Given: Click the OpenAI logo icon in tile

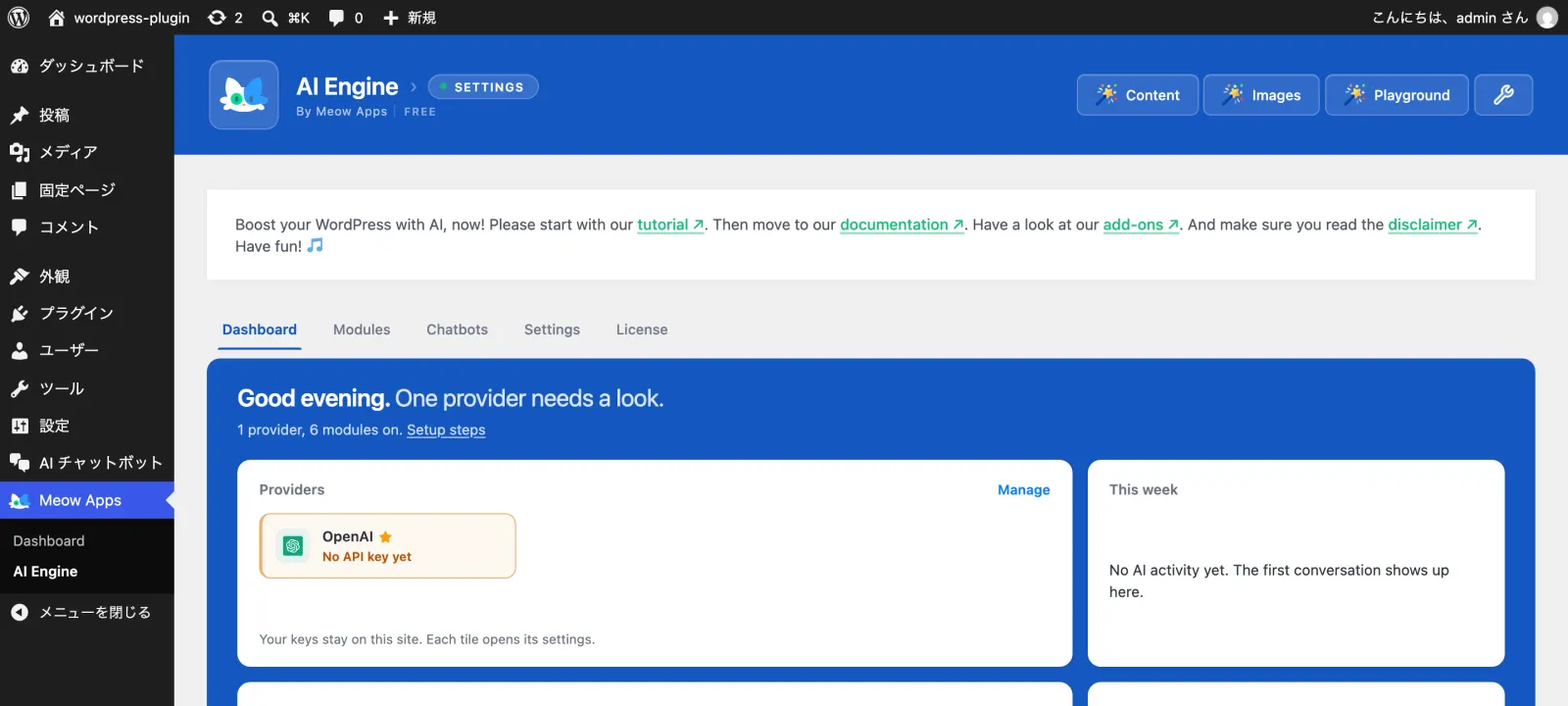Looking at the screenshot, I should [x=293, y=546].
